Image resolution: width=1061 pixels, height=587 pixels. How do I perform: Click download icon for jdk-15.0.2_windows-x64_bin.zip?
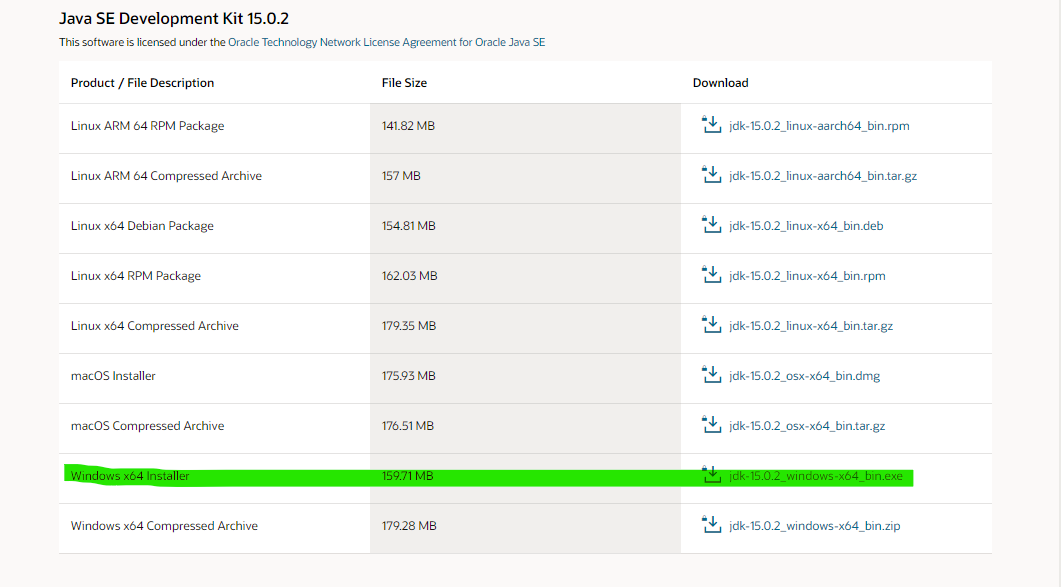711,525
